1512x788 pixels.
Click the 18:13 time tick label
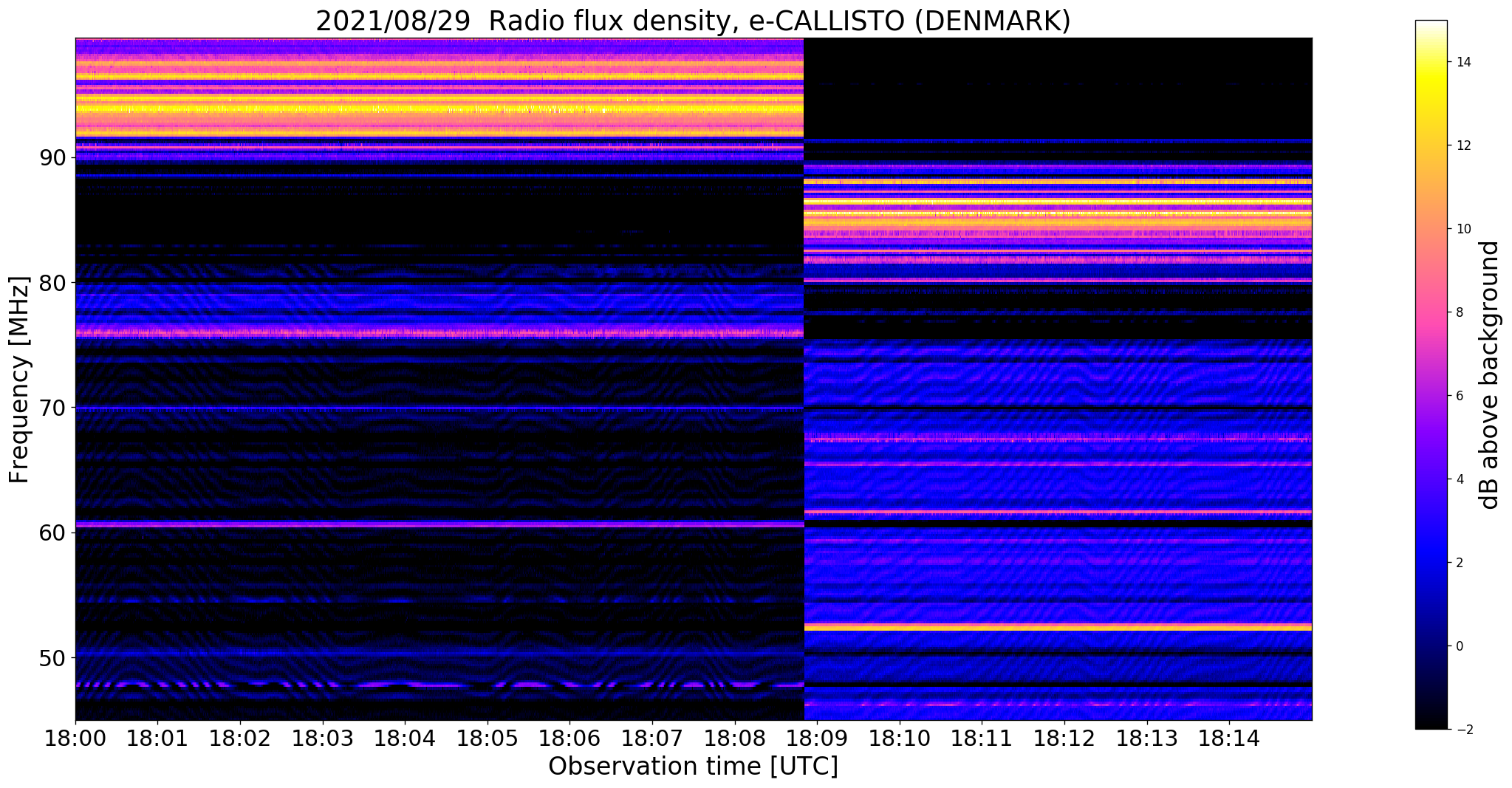[1147, 739]
